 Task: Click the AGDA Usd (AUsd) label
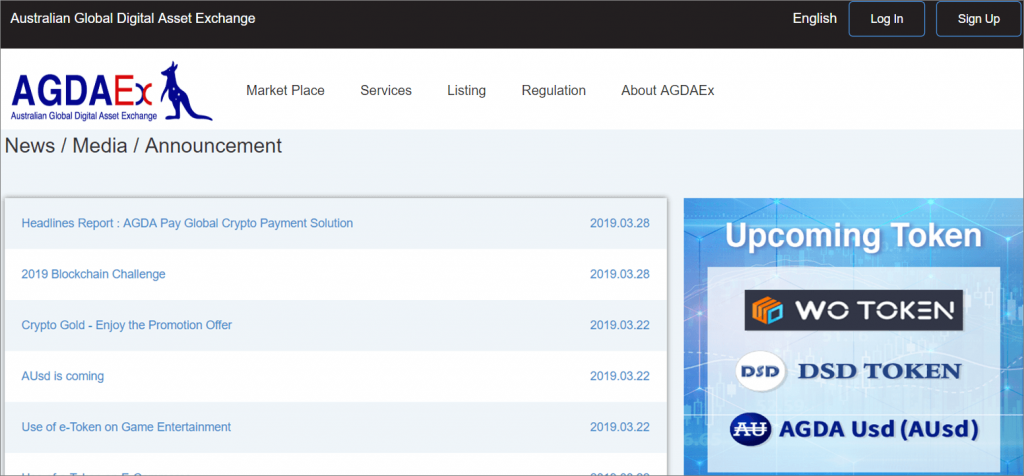click(x=879, y=430)
